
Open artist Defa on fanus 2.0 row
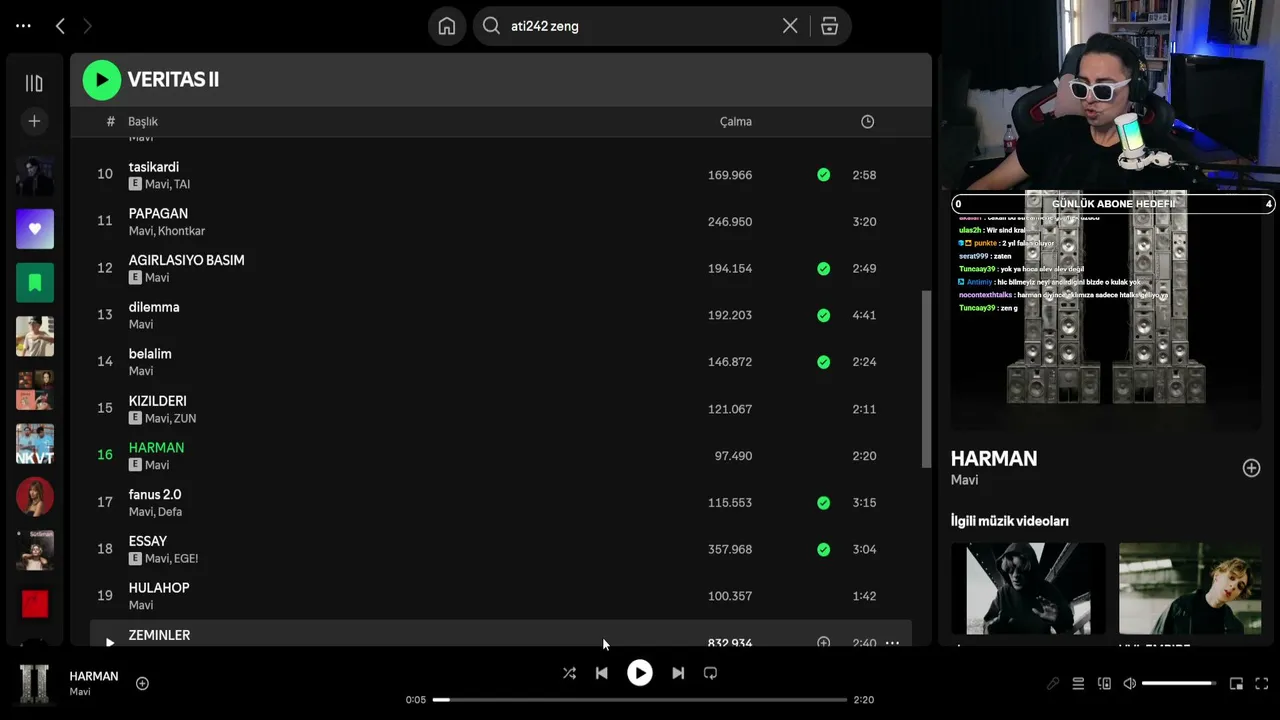171,512
